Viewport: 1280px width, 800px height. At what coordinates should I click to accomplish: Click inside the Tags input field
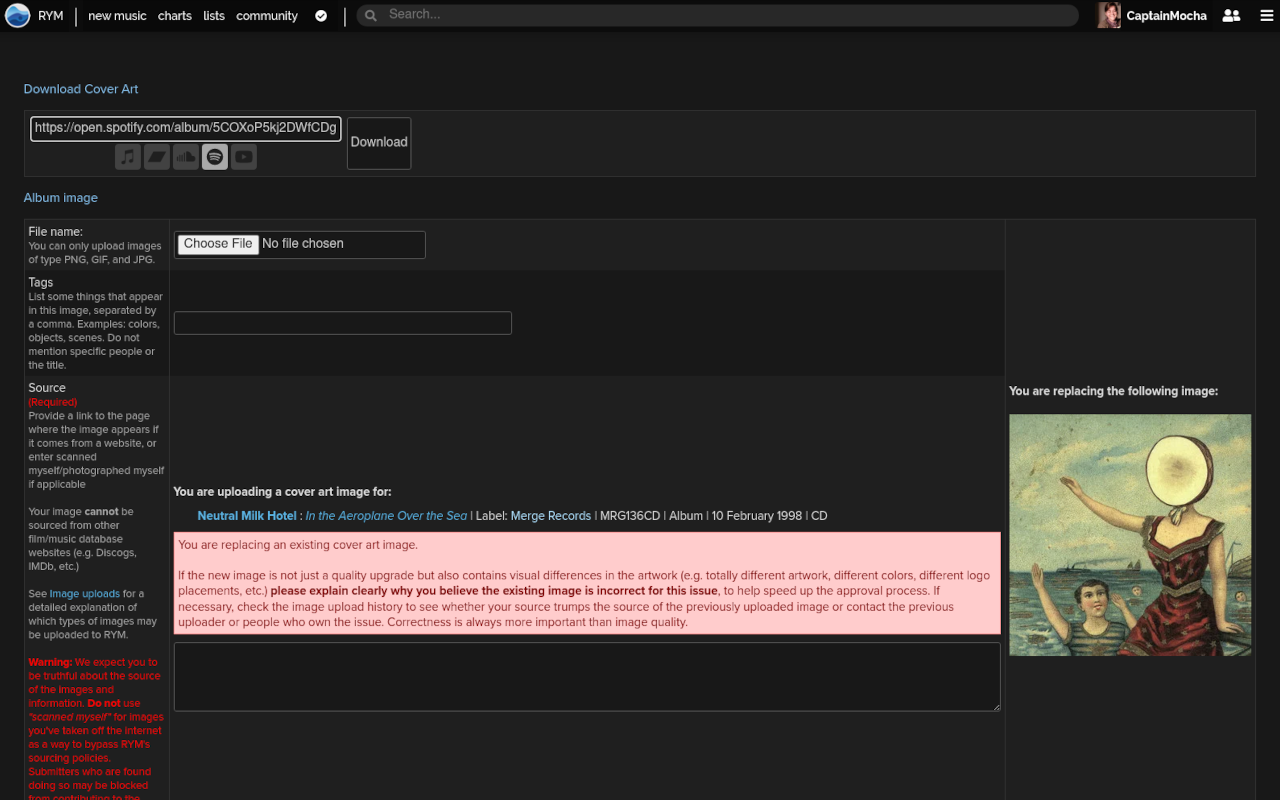(x=342, y=322)
